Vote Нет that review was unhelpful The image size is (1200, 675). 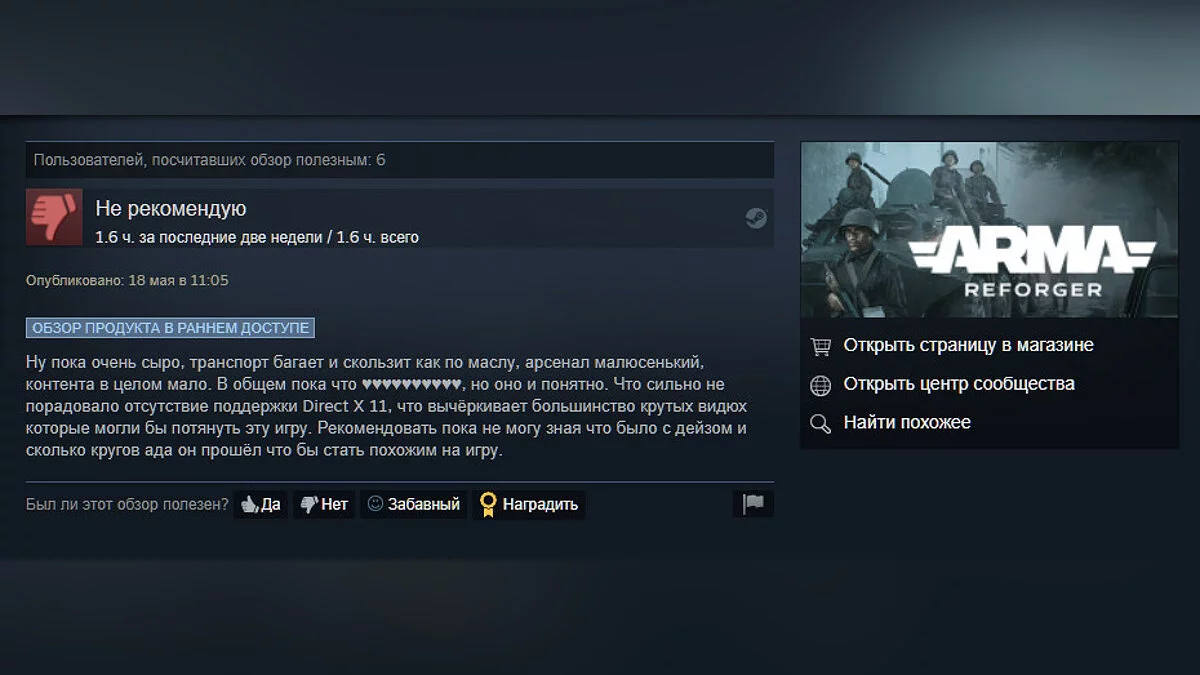point(324,504)
